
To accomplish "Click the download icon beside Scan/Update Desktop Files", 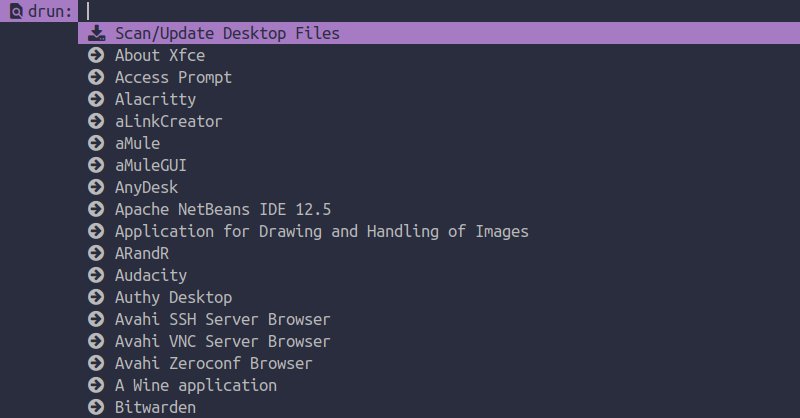I will click(x=96, y=33).
